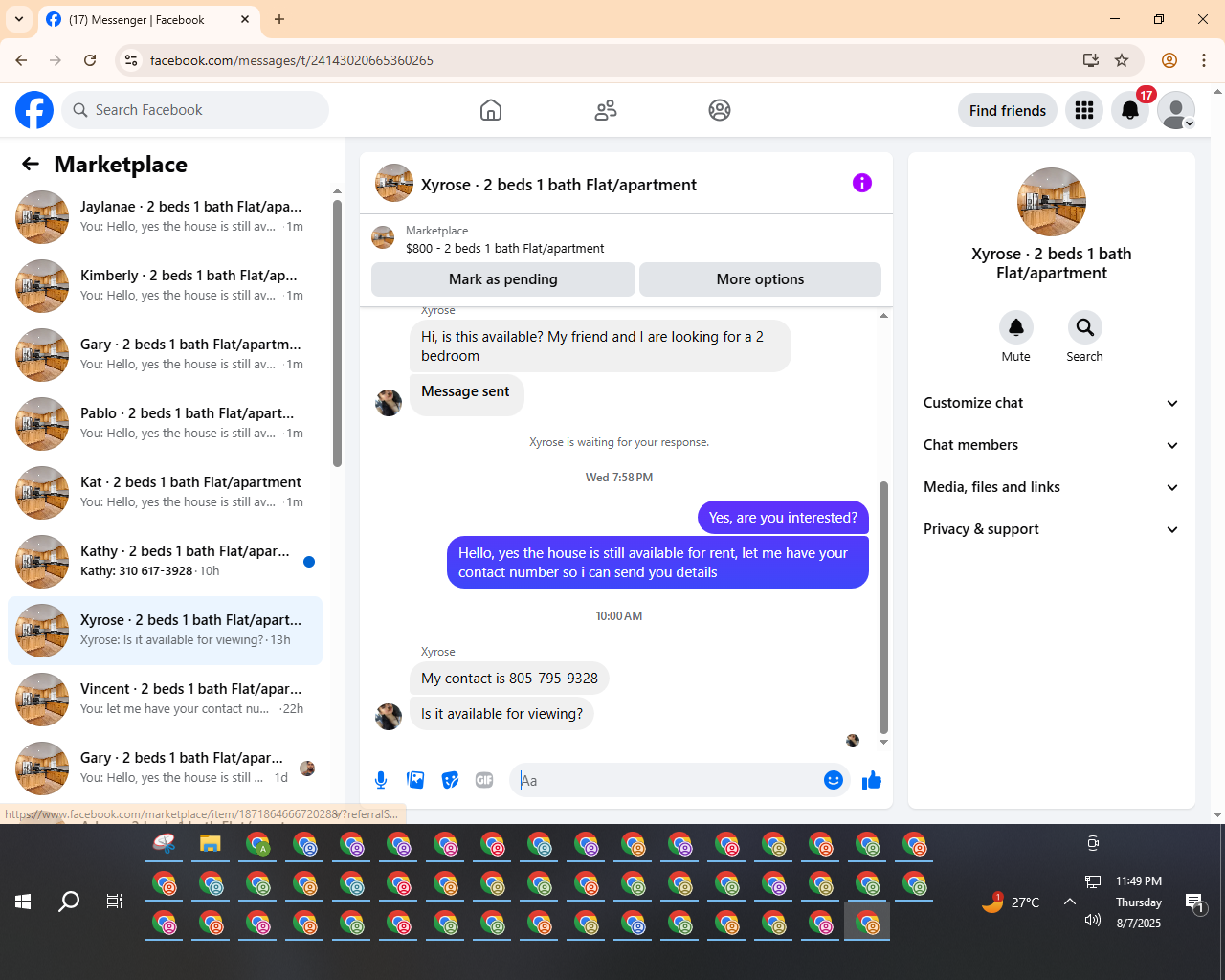
Task: Open a new browser tab
Action: click(279, 19)
